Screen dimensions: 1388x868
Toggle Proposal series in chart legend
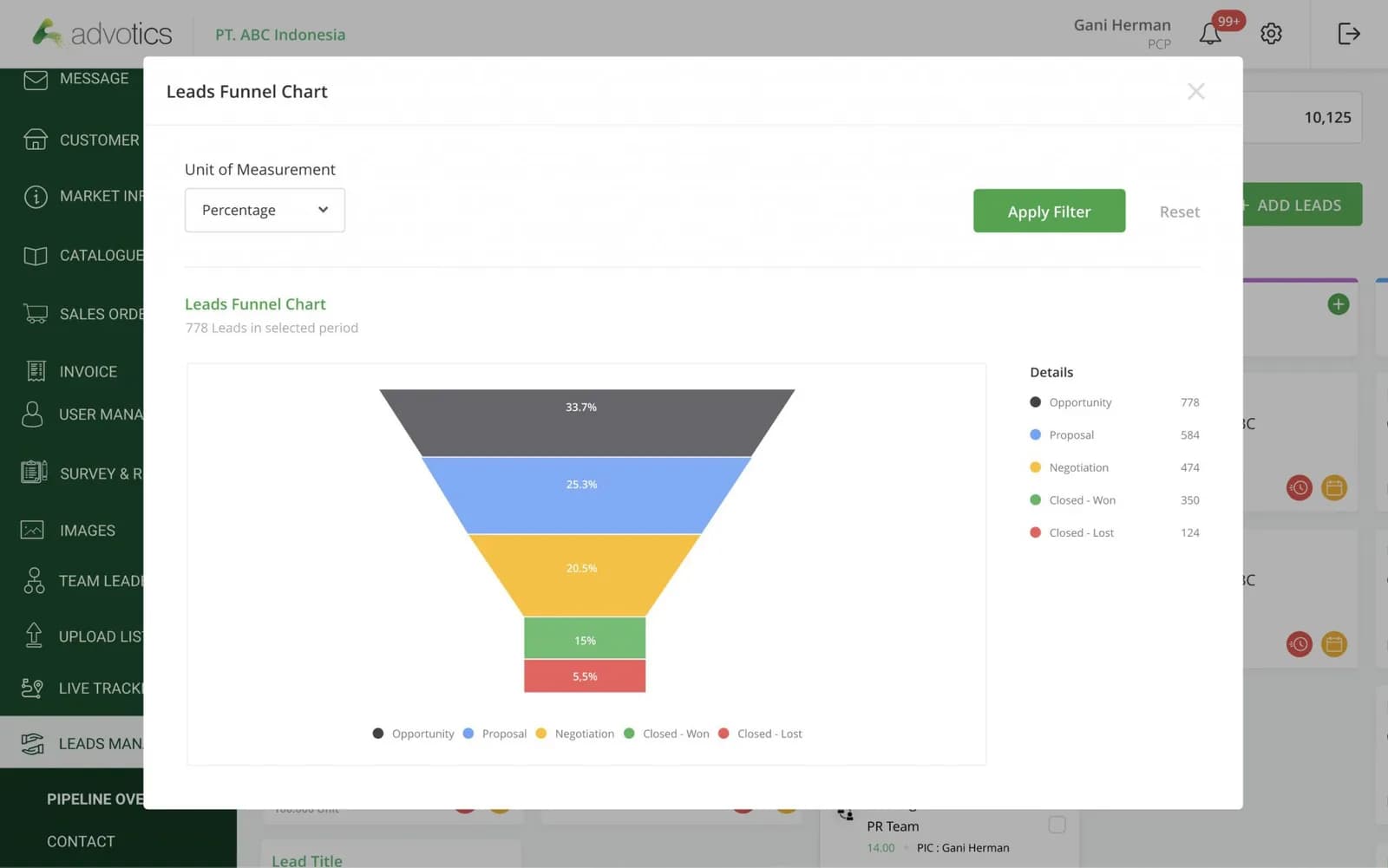[x=494, y=734]
